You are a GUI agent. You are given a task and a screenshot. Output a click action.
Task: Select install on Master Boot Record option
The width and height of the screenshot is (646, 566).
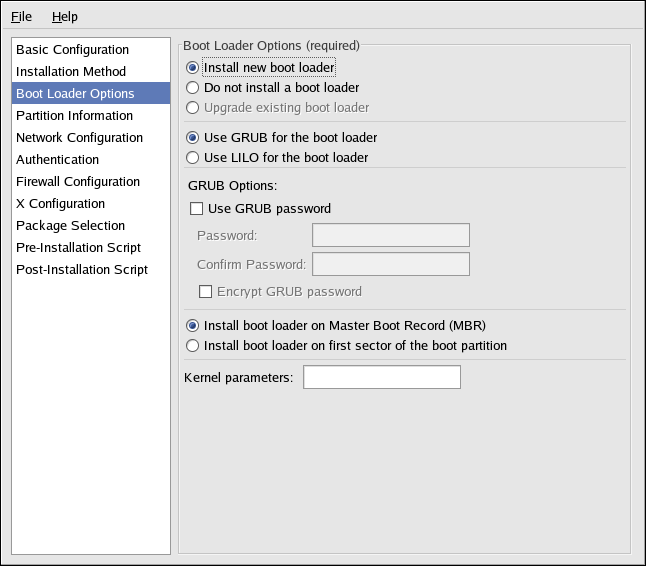(193, 326)
